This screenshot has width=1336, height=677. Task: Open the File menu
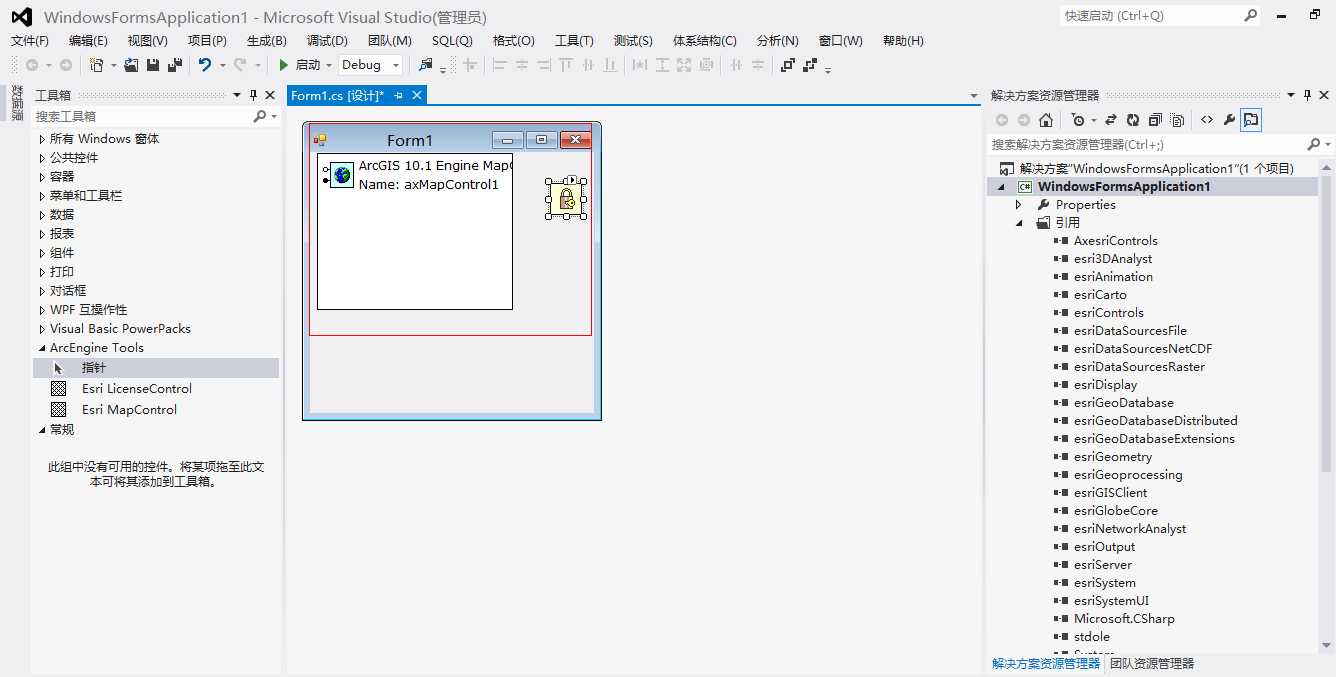[30, 41]
